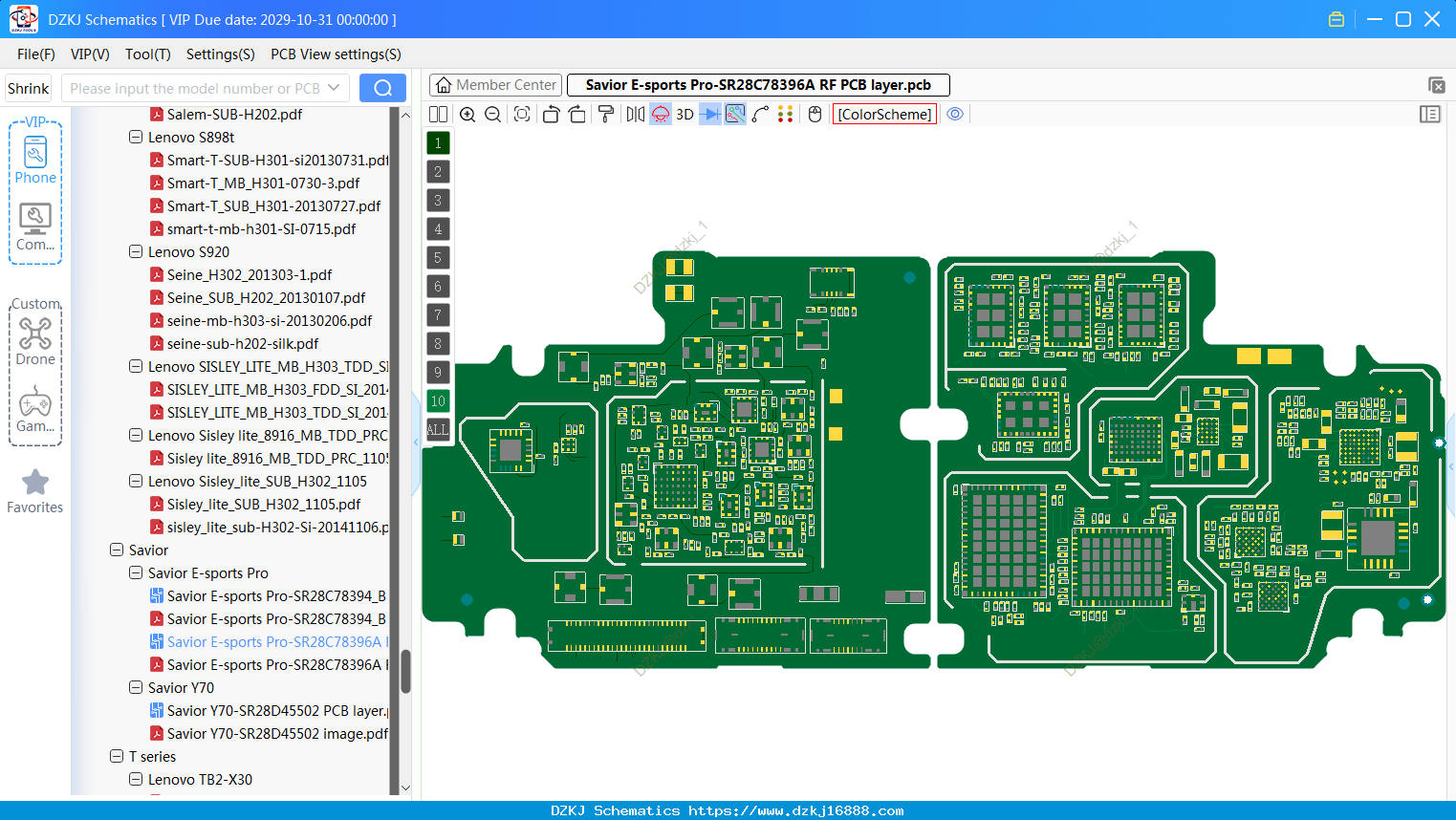
Task: Open the Game console category
Action: point(35,409)
